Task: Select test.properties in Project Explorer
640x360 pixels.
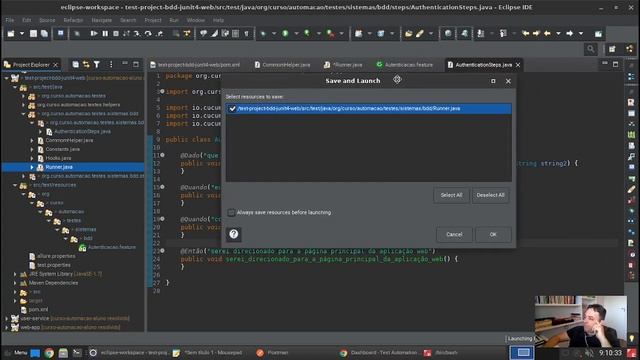Action: (54, 265)
